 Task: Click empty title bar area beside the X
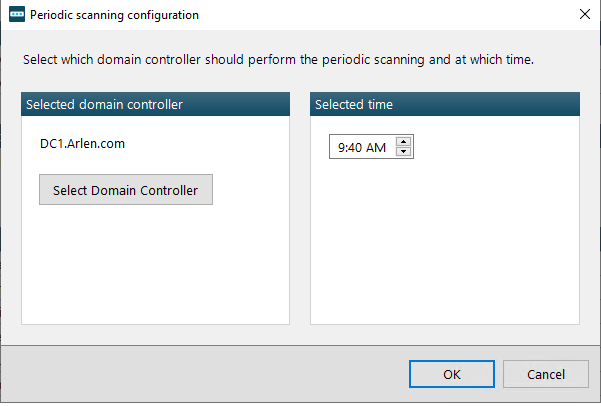point(383,15)
